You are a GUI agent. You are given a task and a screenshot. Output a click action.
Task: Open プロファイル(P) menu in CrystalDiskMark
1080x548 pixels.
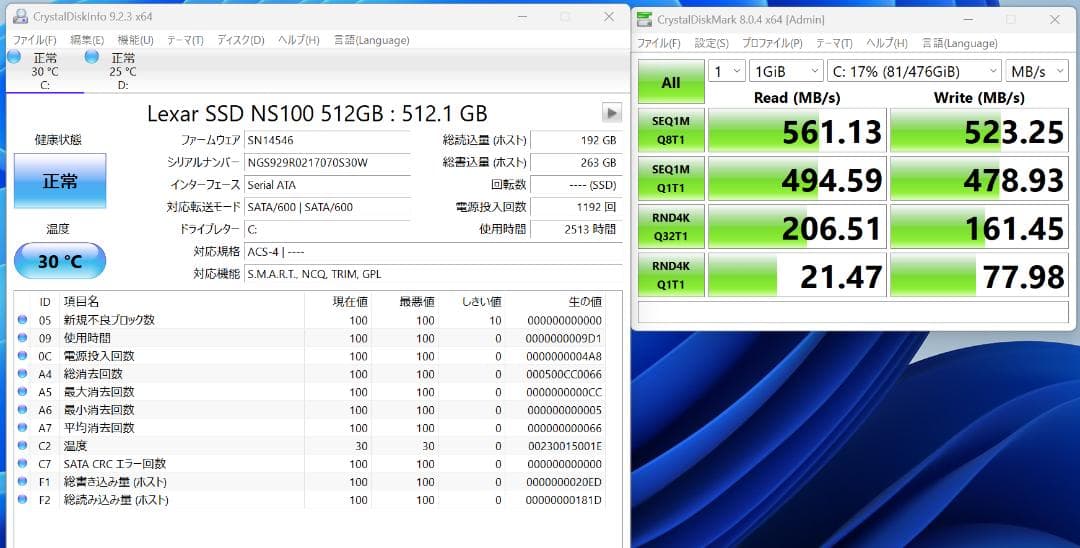772,43
